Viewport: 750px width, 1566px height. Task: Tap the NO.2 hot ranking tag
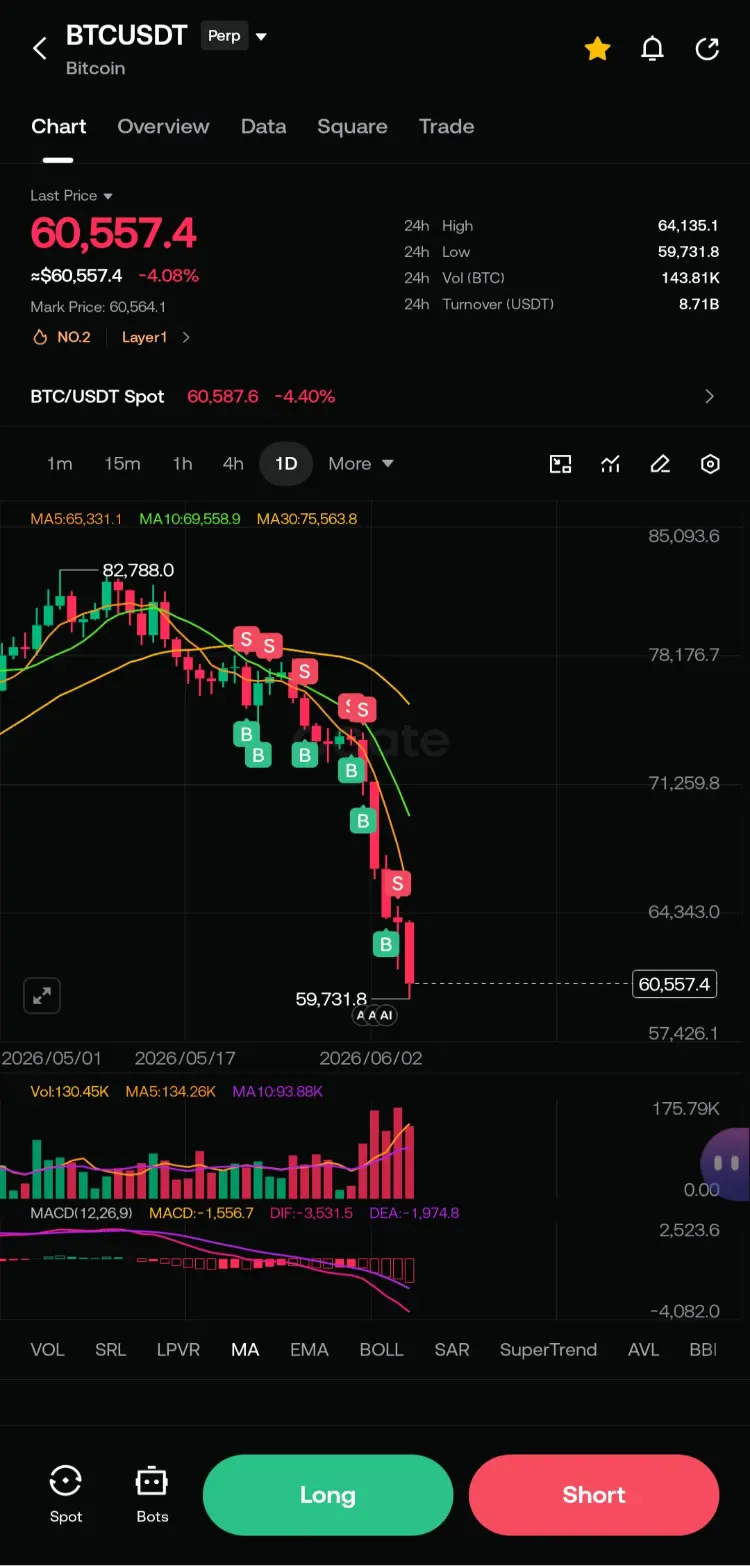62,337
